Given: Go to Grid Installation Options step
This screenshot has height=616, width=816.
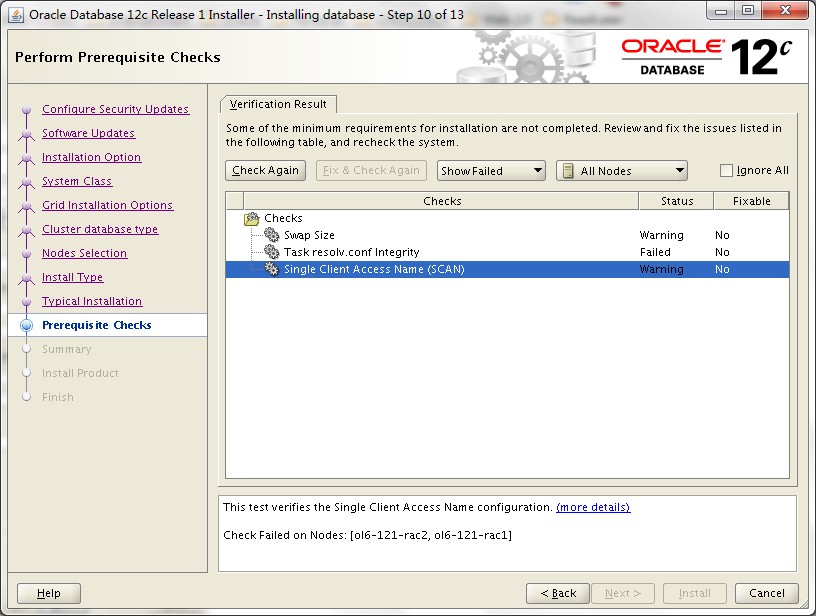Looking at the screenshot, I should 108,205.
